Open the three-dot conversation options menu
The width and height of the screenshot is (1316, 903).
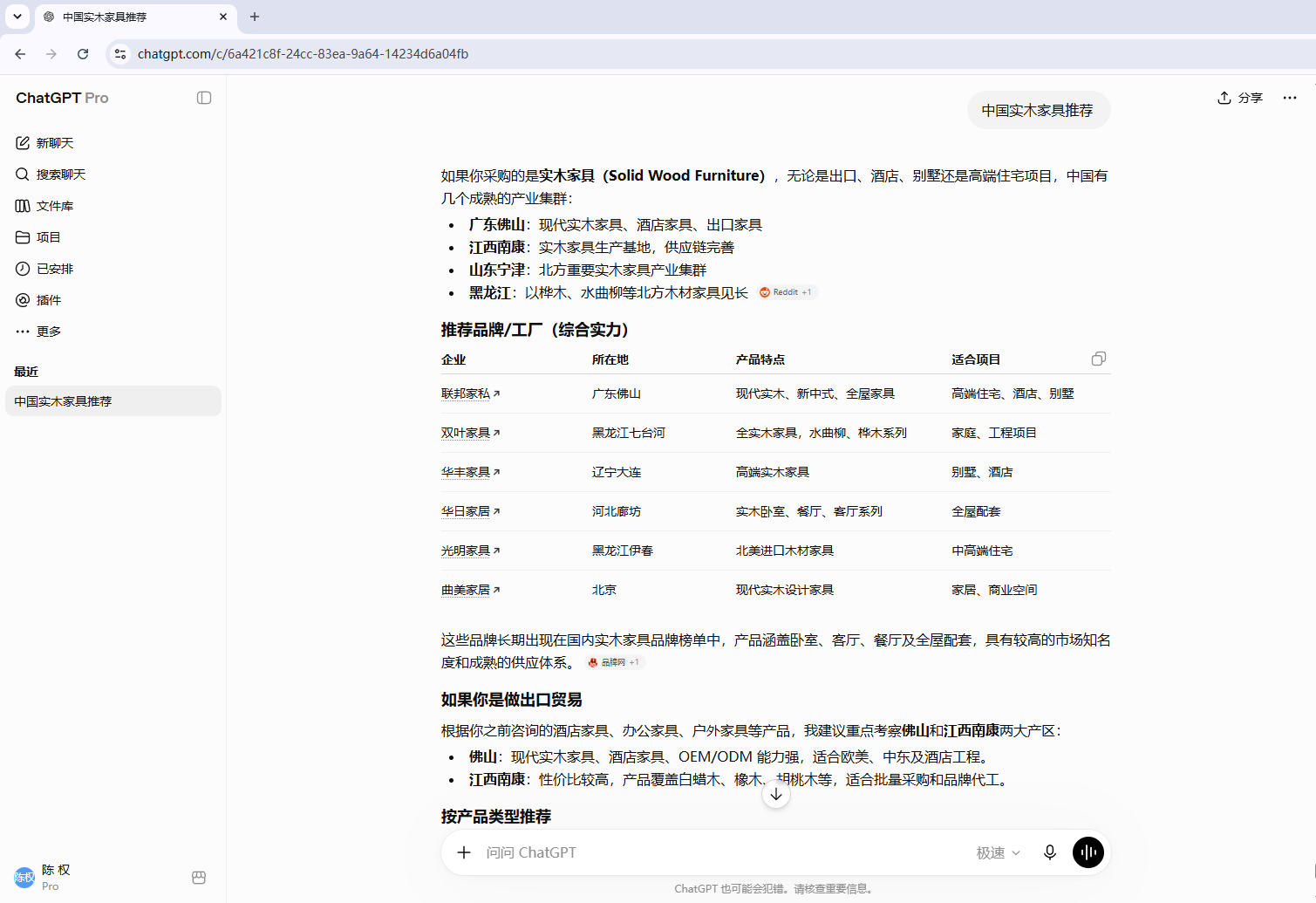click(1290, 98)
